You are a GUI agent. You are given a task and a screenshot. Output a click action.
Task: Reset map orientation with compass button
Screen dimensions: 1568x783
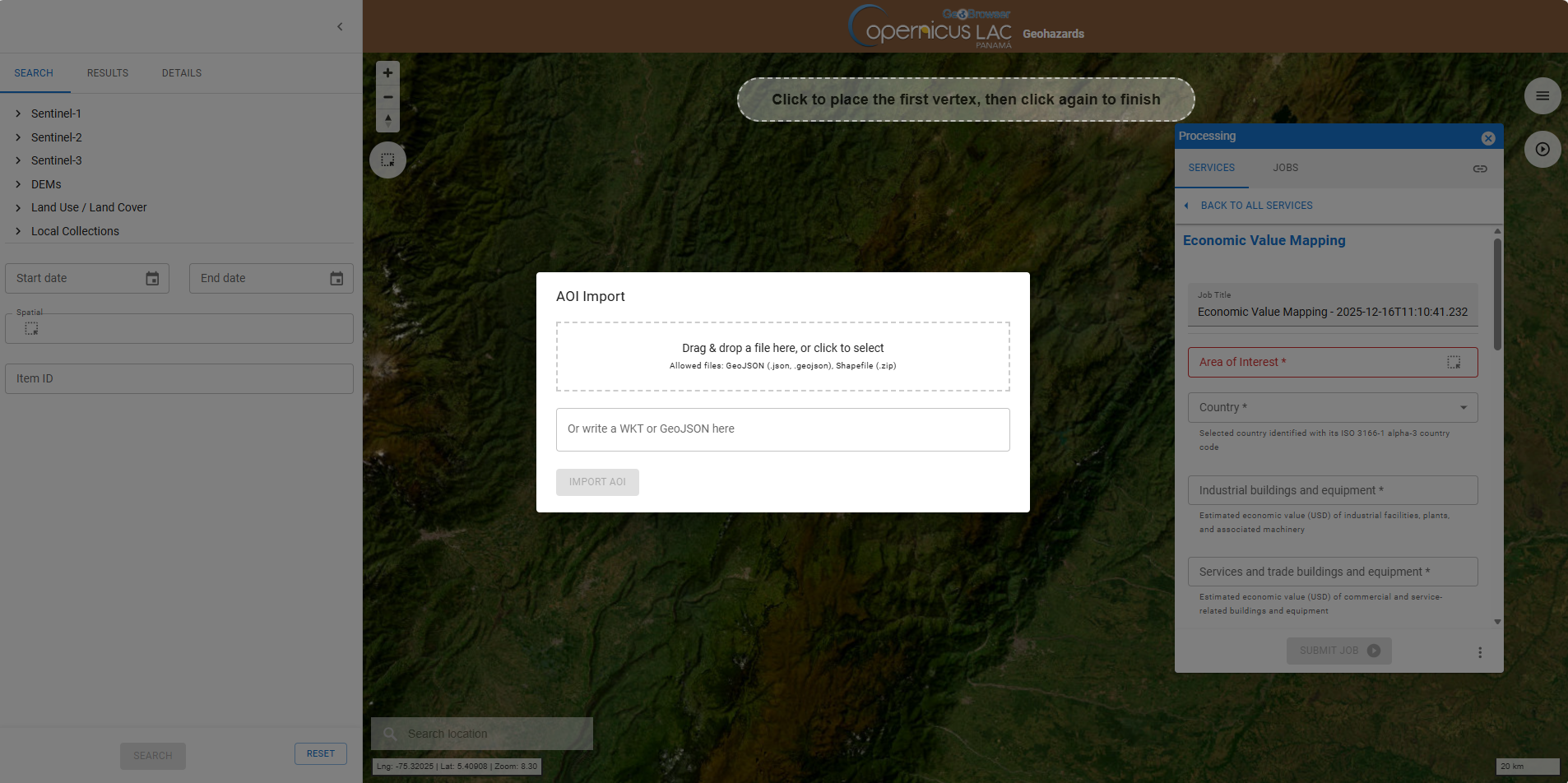(x=387, y=120)
